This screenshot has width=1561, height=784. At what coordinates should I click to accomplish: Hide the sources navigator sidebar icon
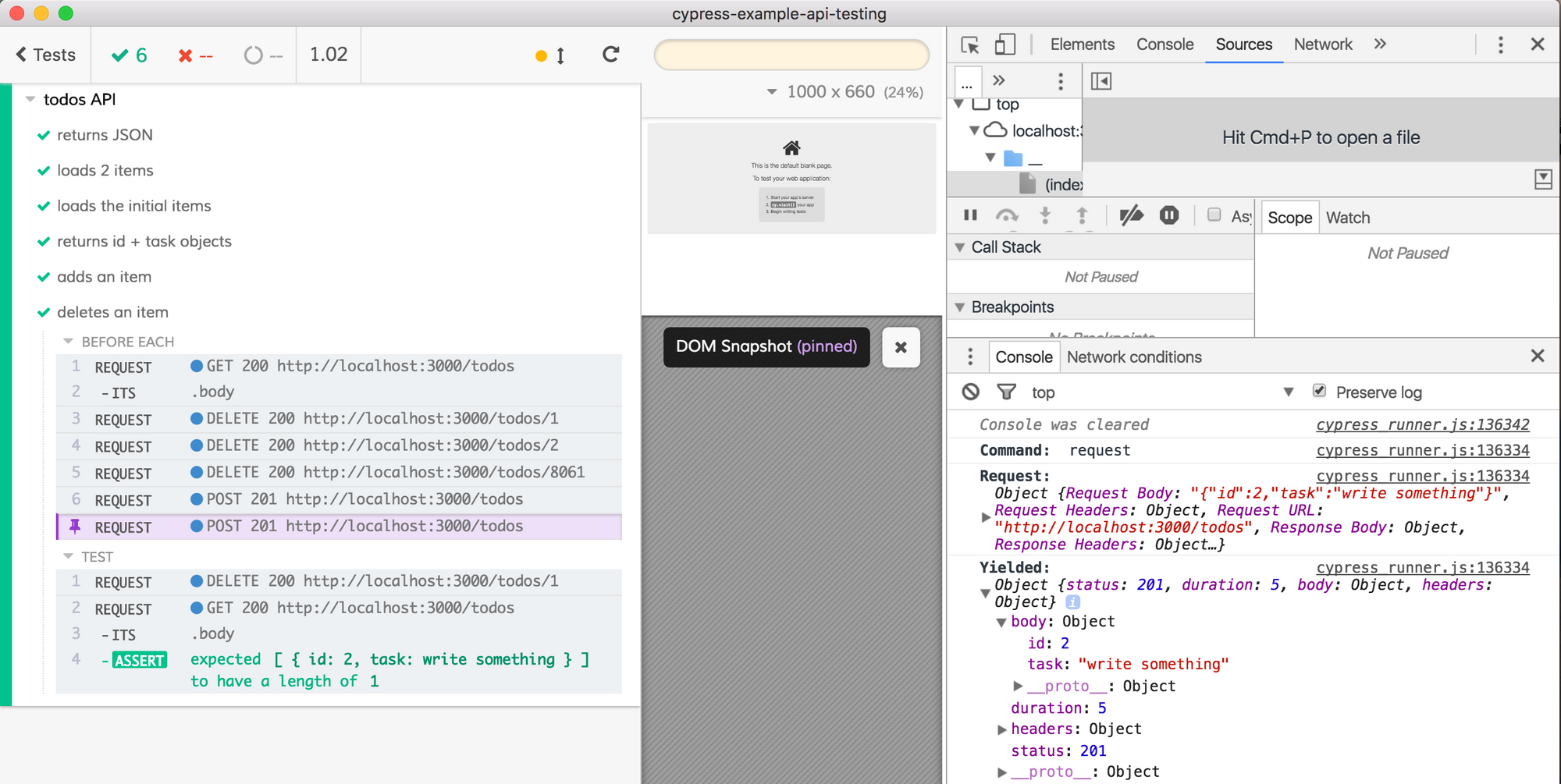pyautogui.click(x=1101, y=81)
